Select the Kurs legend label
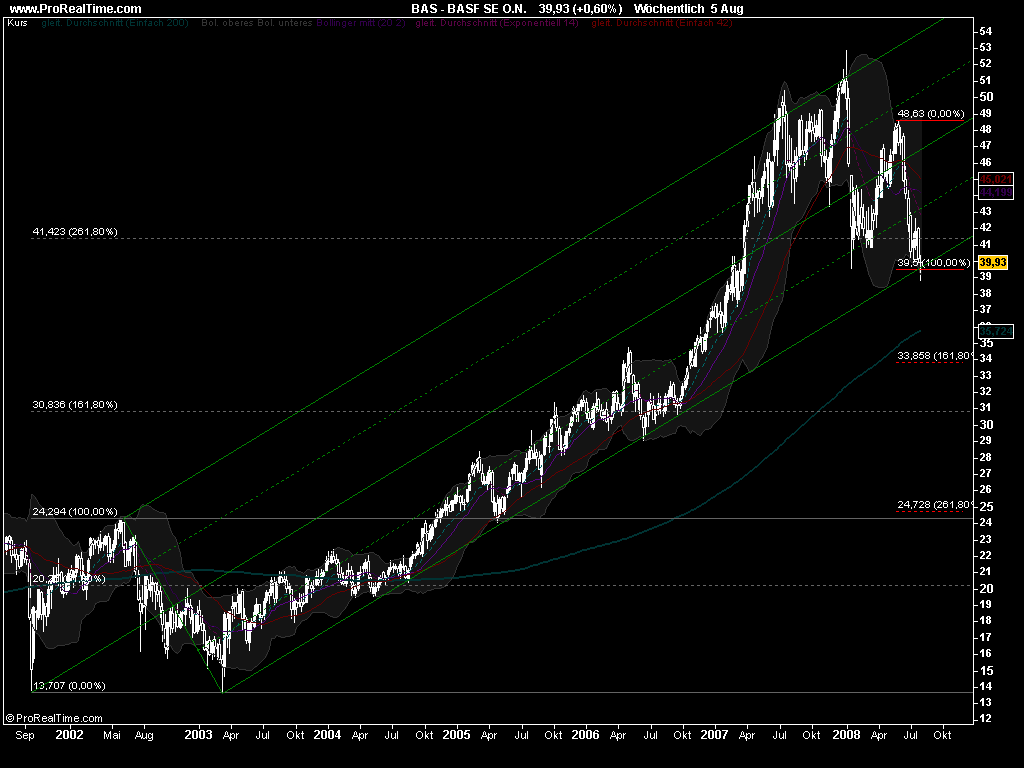The height and width of the screenshot is (768, 1024). click(x=18, y=23)
